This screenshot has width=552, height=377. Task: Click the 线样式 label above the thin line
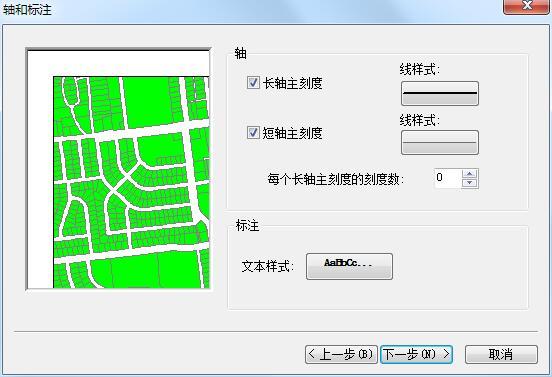click(x=420, y=120)
